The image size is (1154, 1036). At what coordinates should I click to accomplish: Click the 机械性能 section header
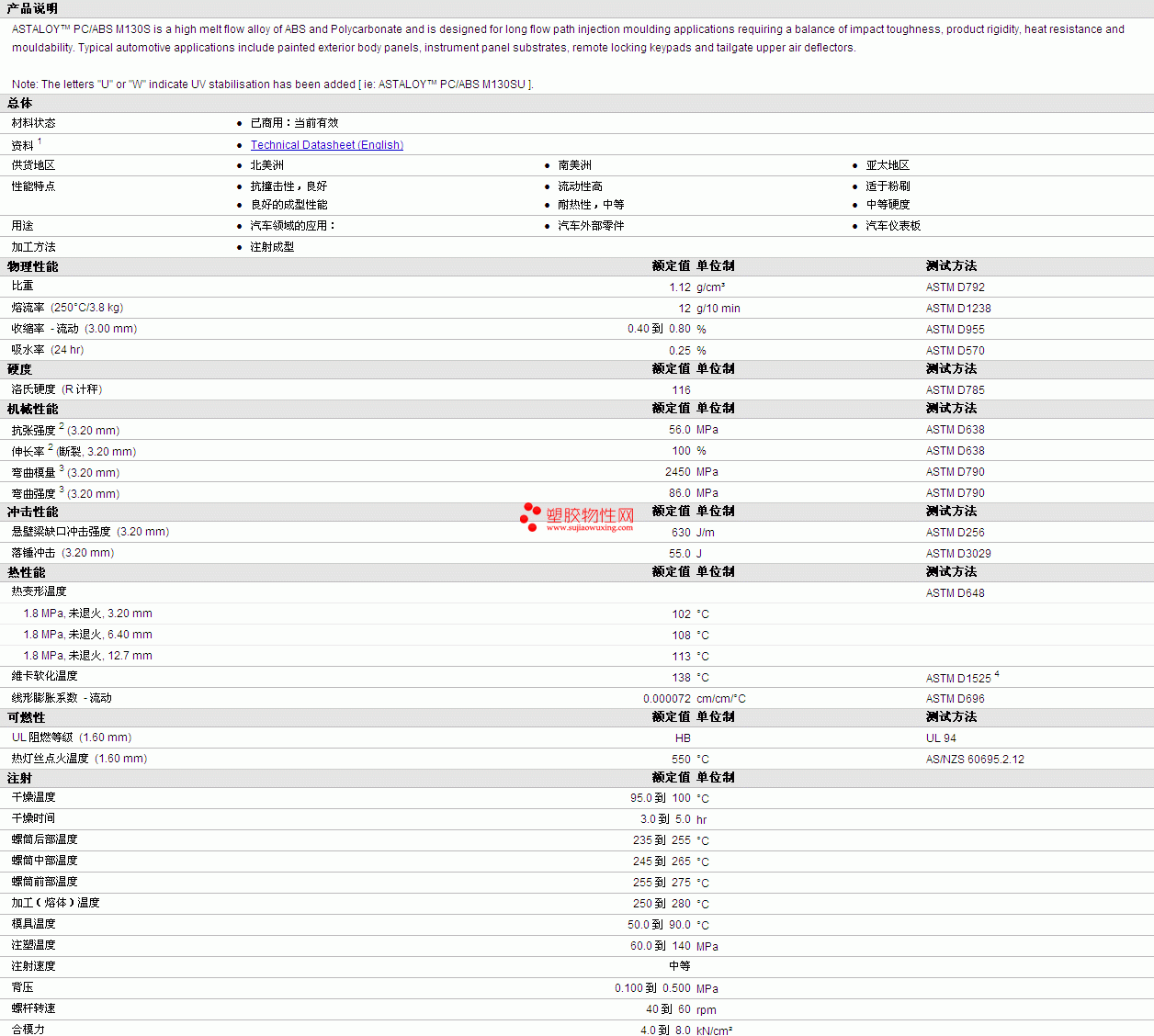[x=32, y=409]
